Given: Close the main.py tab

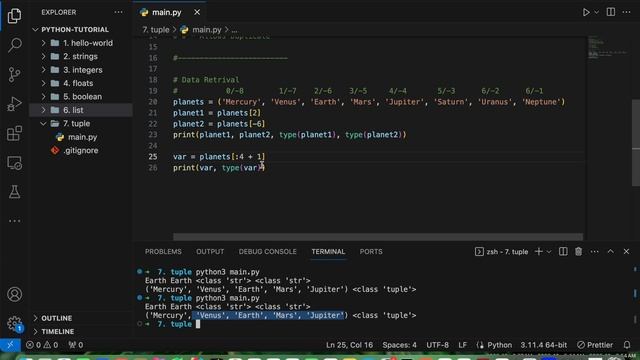Looking at the screenshot, I should [197, 12].
